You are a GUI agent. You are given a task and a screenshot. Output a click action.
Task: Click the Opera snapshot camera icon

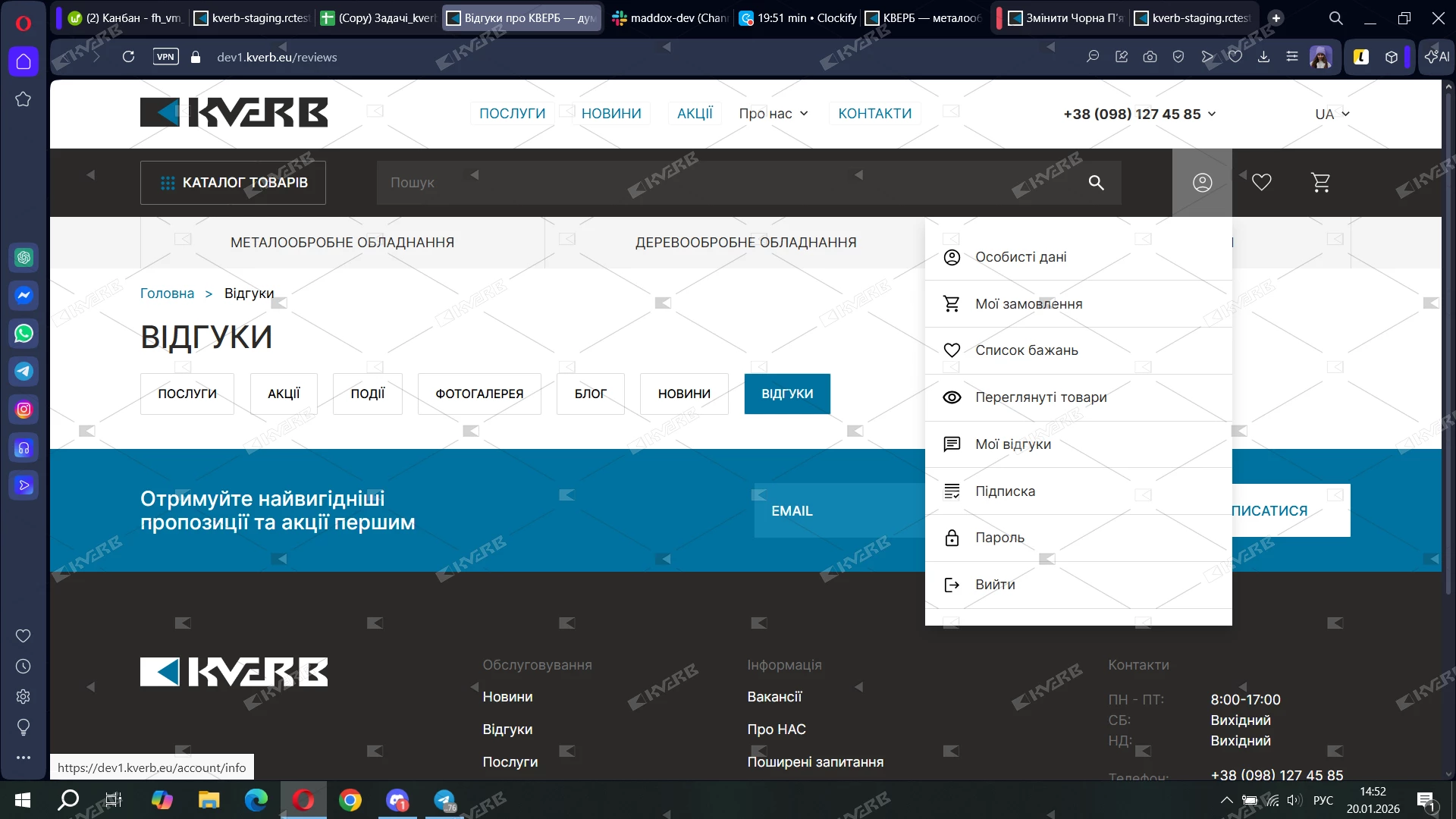[x=1150, y=57]
